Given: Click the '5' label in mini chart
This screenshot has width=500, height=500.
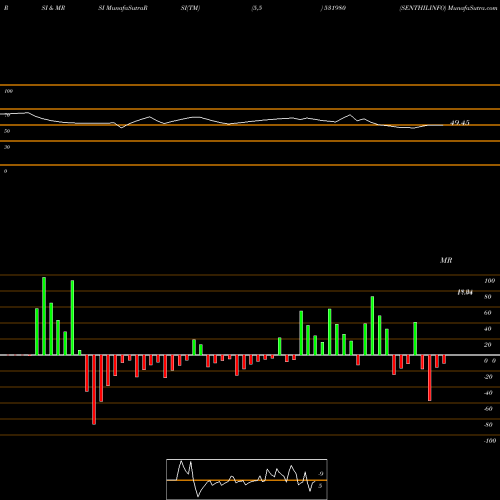Looking at the screenshot, I should click(x=320, y=486).
